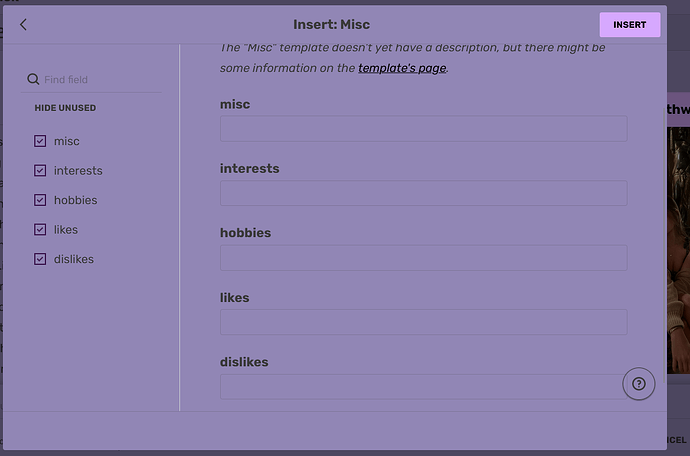This screenshot has width=690, height=456.
Task: Select the dislikes label in sidebar
Action: point(74,259)
